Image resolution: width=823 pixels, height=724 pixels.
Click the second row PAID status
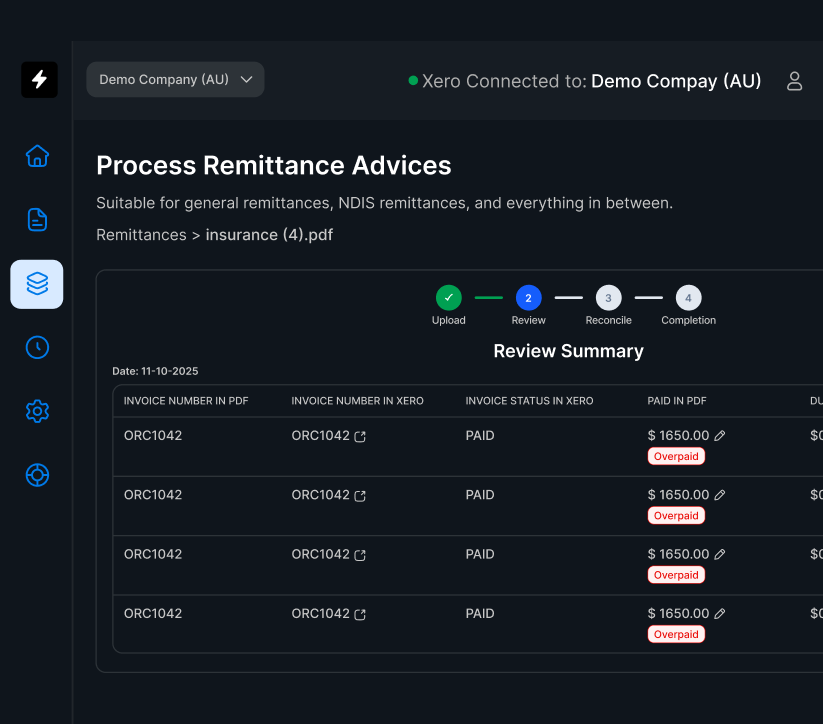click(480, 495)
